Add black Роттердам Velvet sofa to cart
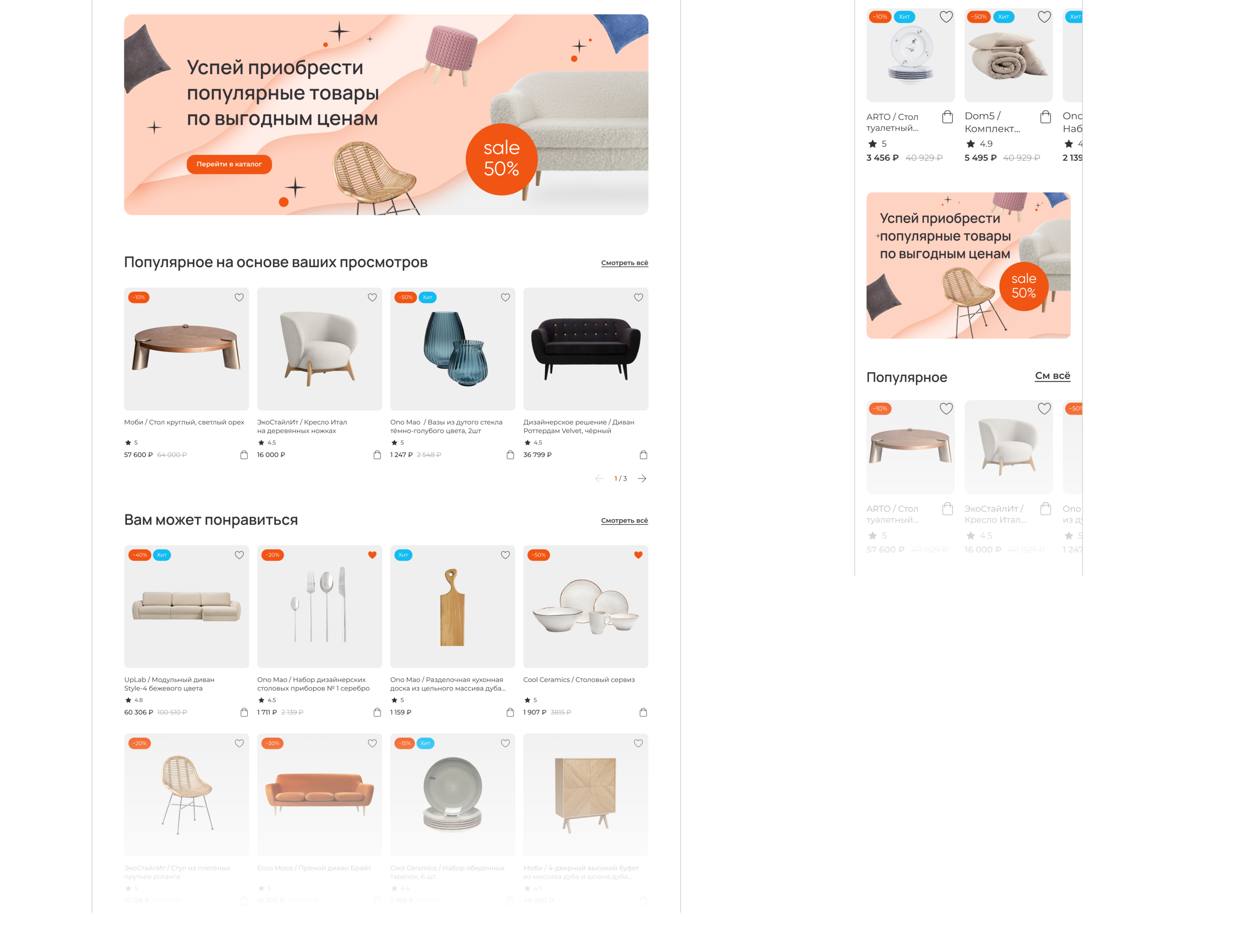The width and height of the screenshot is (1257, 952). coord(643,455)
